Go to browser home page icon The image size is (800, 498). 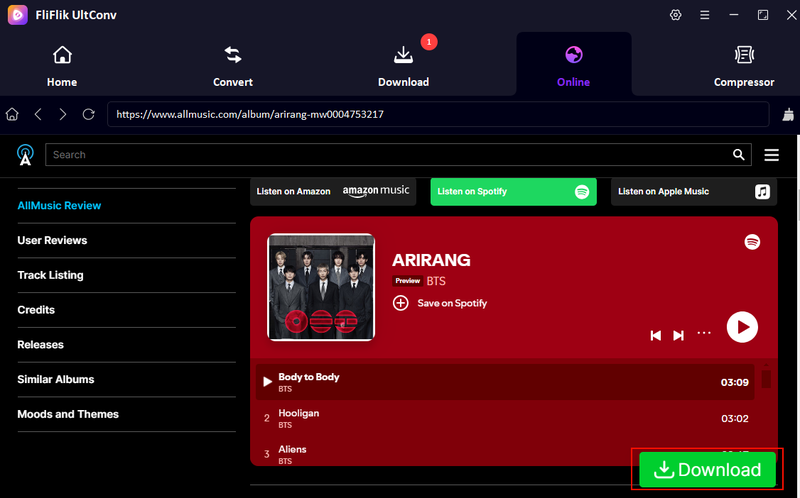(12, 114)
